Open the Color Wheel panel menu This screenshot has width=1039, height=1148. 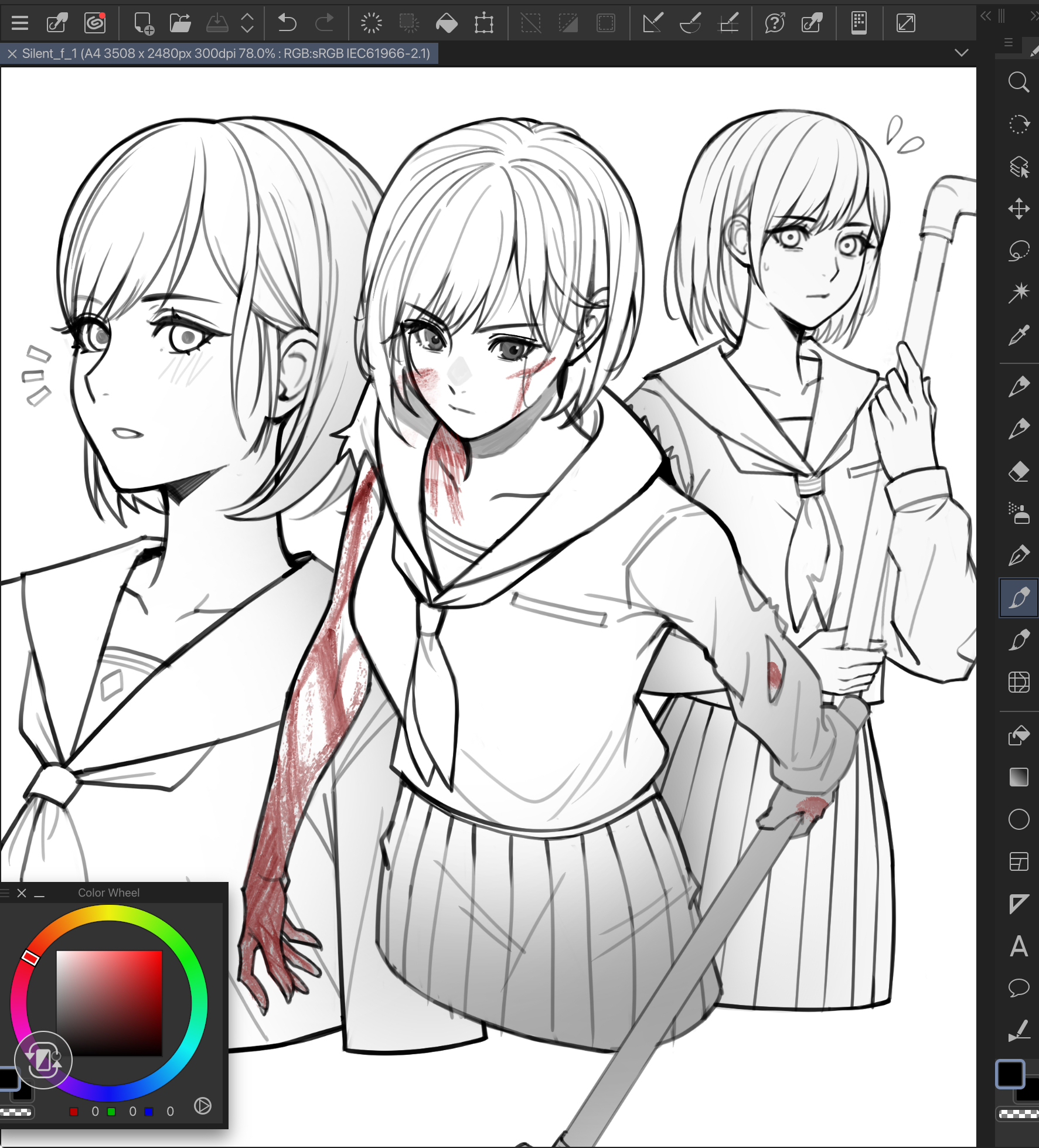5,893
